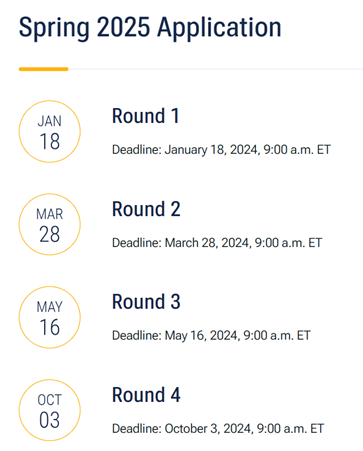Click the OCT month label
This screenshot has height=451, width=363.
[x=50, y=400]
